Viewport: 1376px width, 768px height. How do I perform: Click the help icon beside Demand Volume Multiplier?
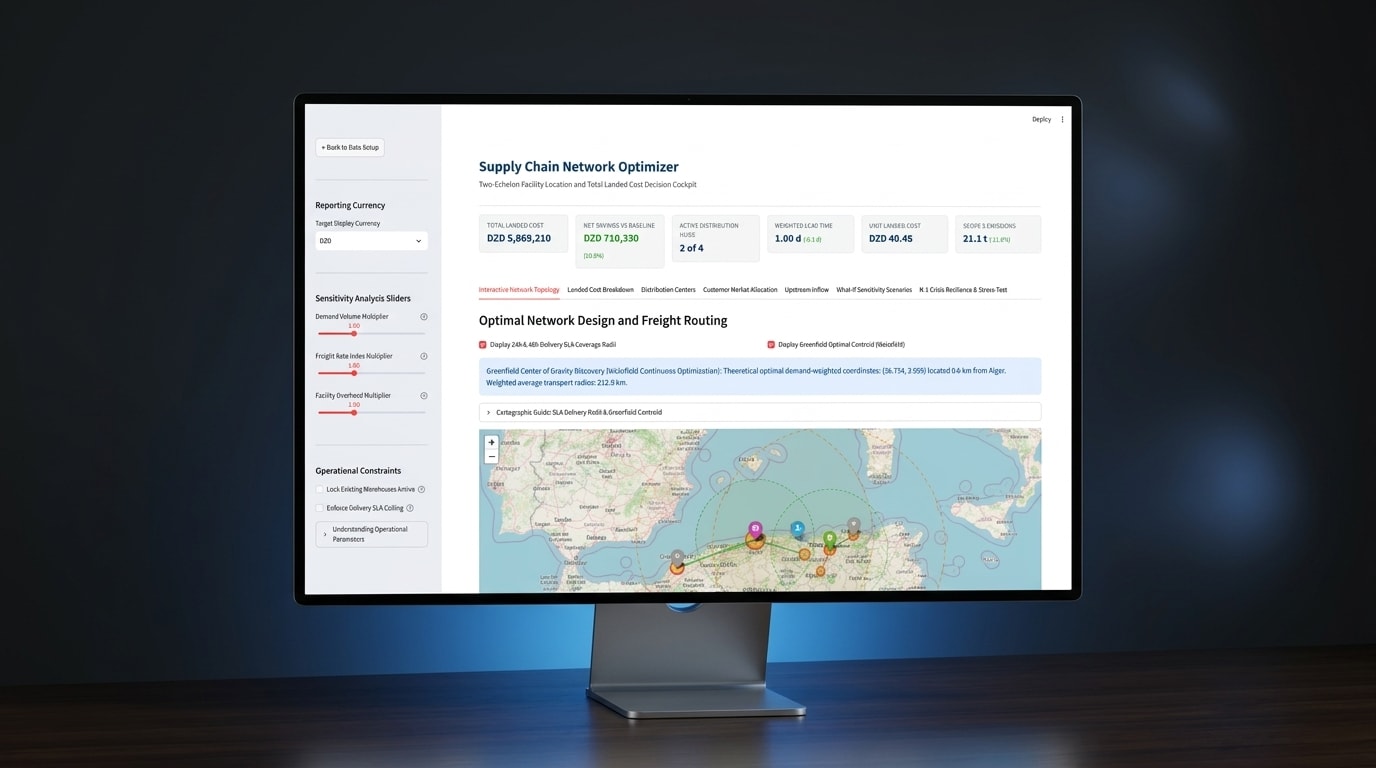(424, 317)
